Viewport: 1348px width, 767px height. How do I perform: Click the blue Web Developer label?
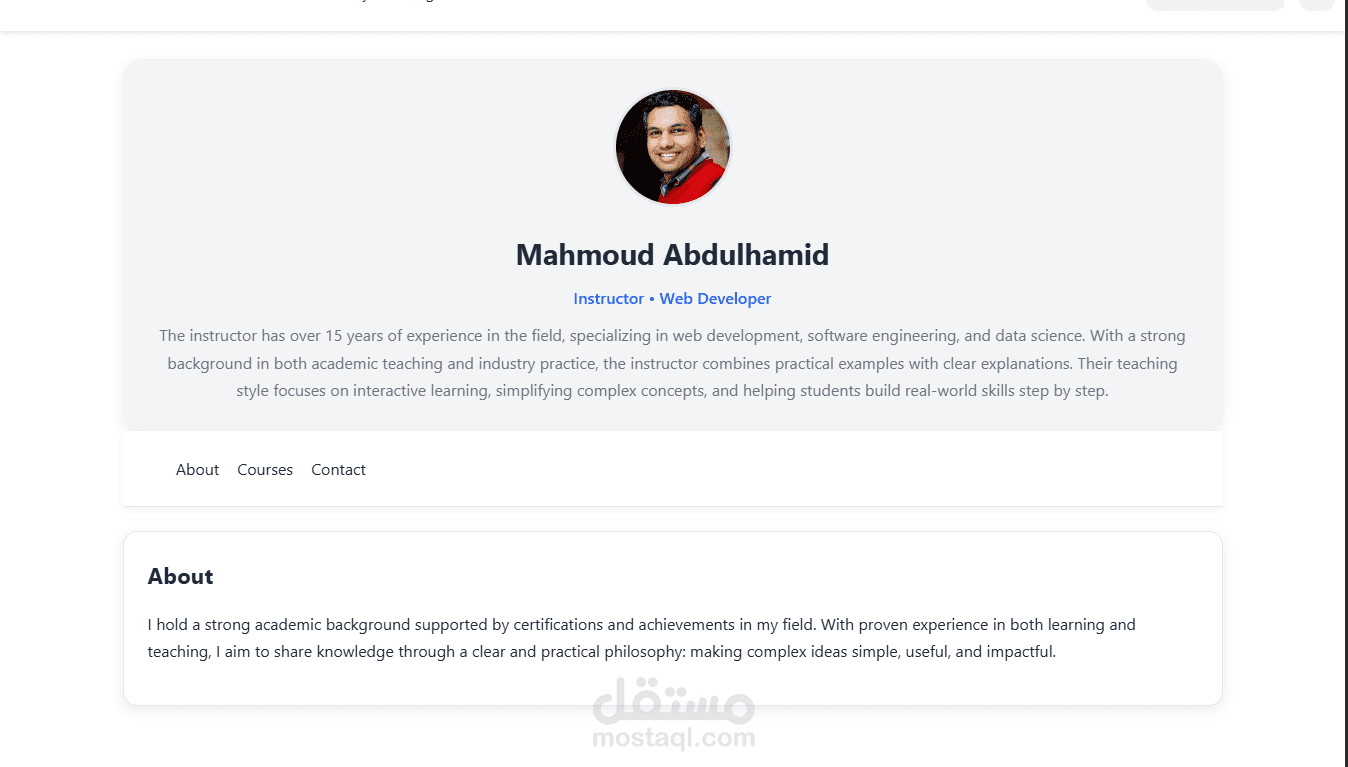[715, 299]
